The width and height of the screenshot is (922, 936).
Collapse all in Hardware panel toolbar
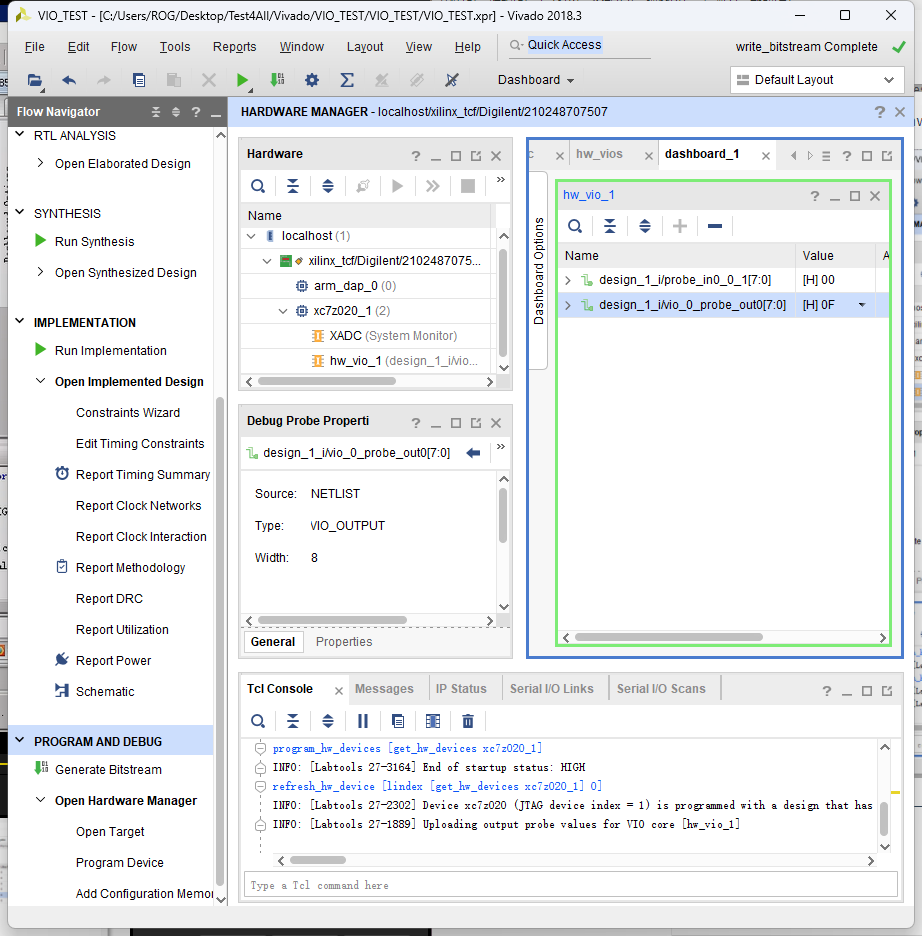pos(292,186)
